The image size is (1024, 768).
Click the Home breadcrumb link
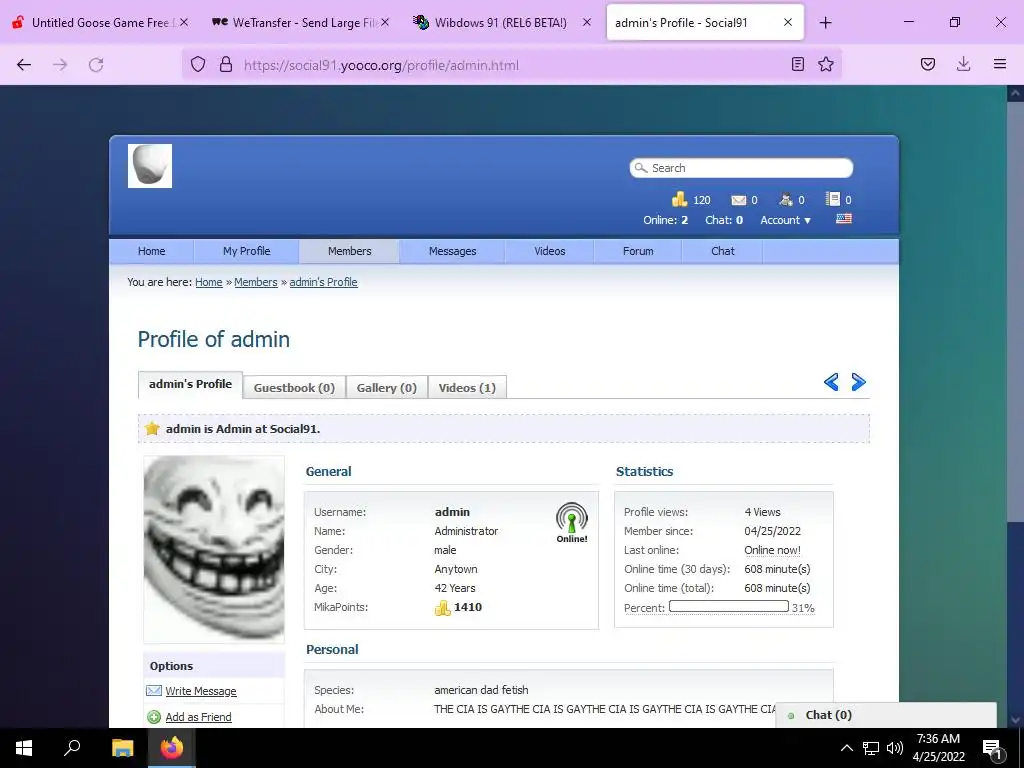(x=209, y=282)
